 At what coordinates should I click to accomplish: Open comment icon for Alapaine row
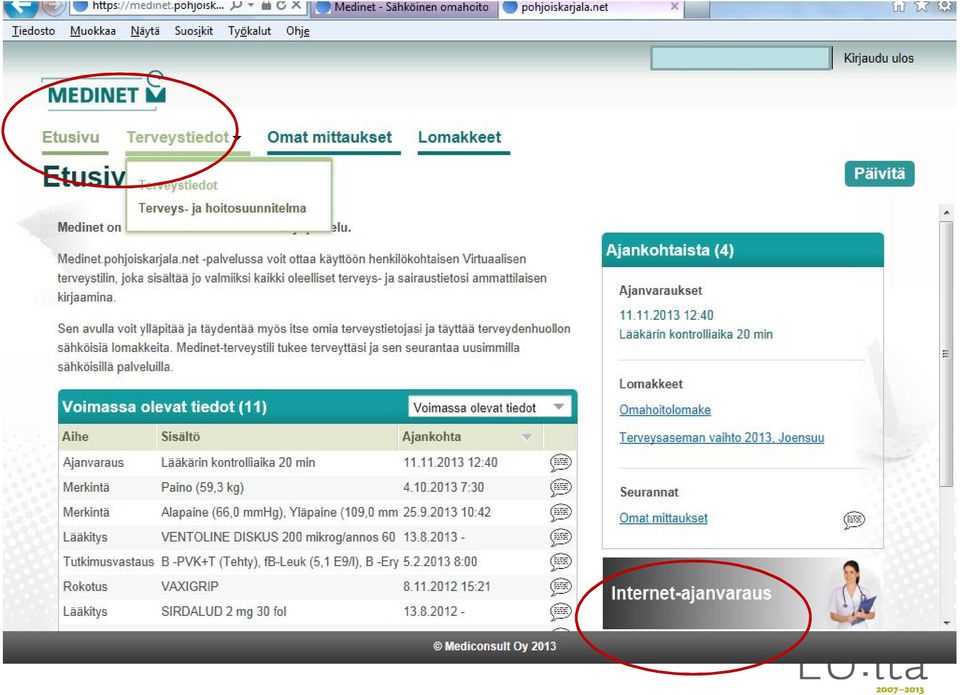point(560,512)
